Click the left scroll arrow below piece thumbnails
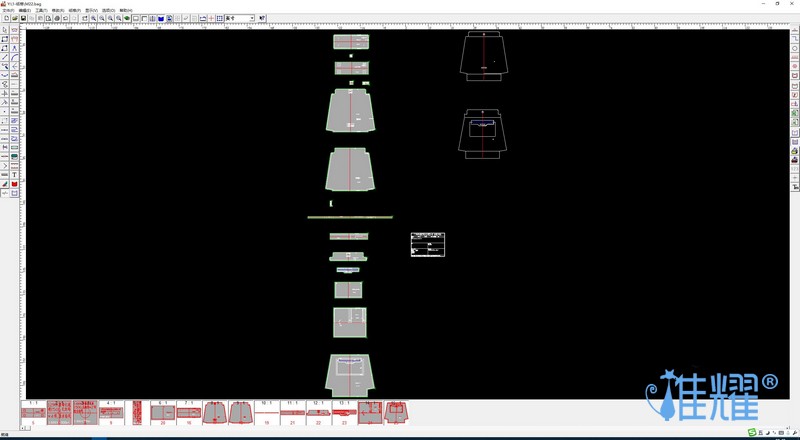800x440 pixels. [24, 428]
